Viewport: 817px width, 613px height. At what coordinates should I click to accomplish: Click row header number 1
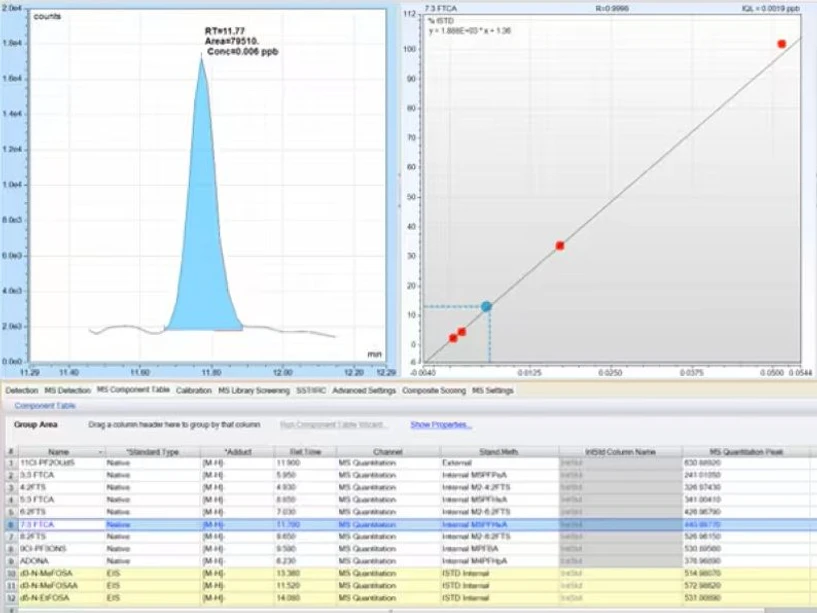click(x=11, y=463)
